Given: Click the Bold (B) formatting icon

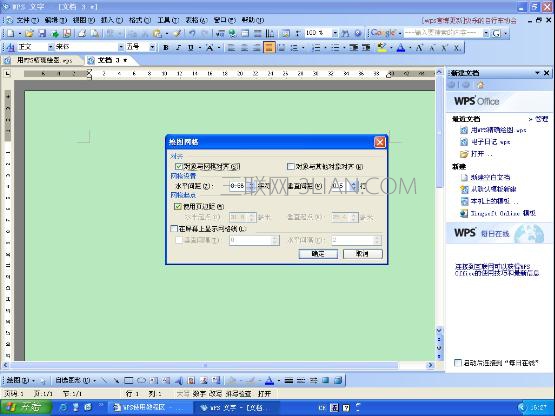Looking at the screenshot, I should (x=165, y=47).
